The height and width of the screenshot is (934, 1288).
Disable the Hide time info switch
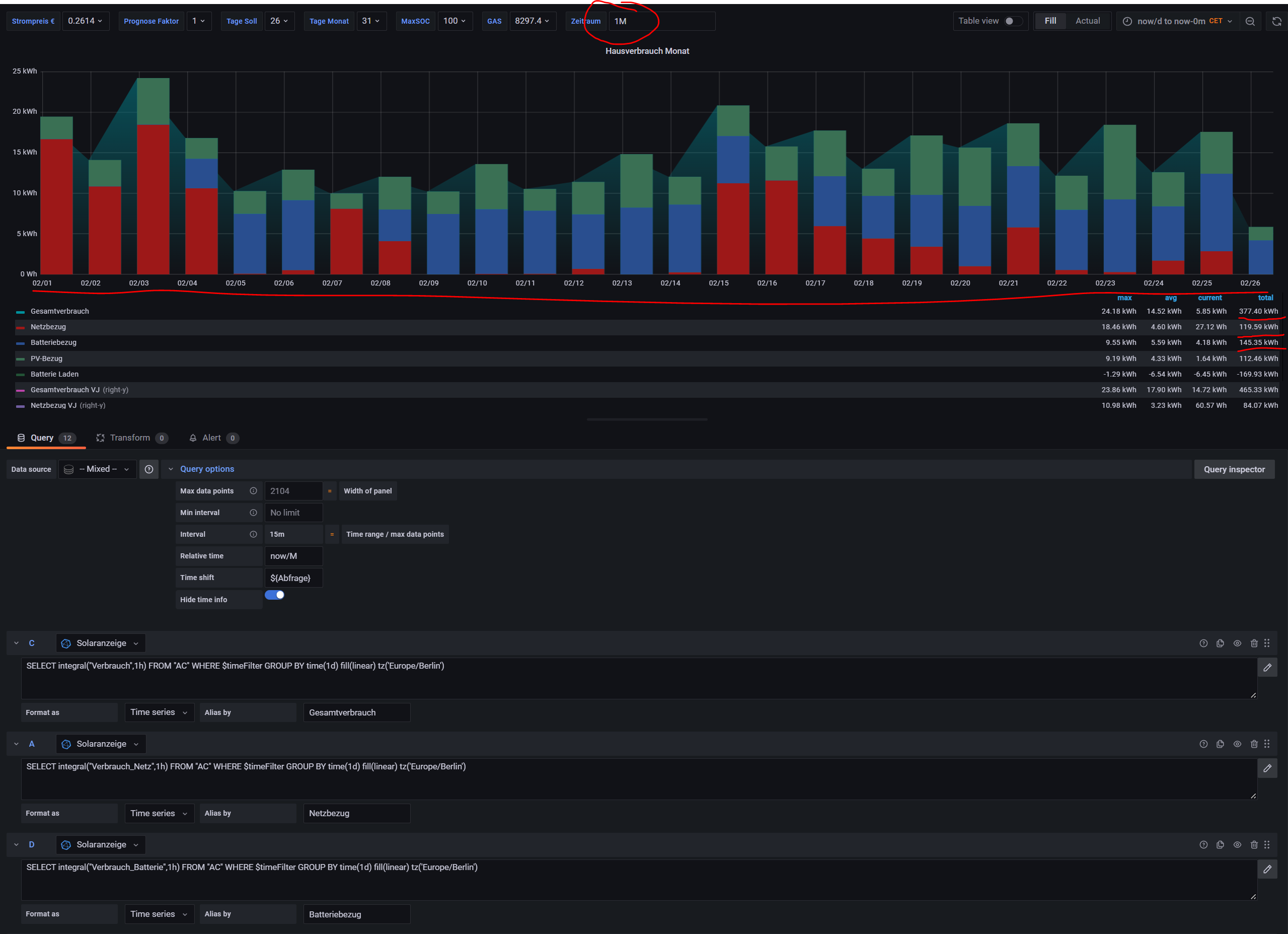275,595
